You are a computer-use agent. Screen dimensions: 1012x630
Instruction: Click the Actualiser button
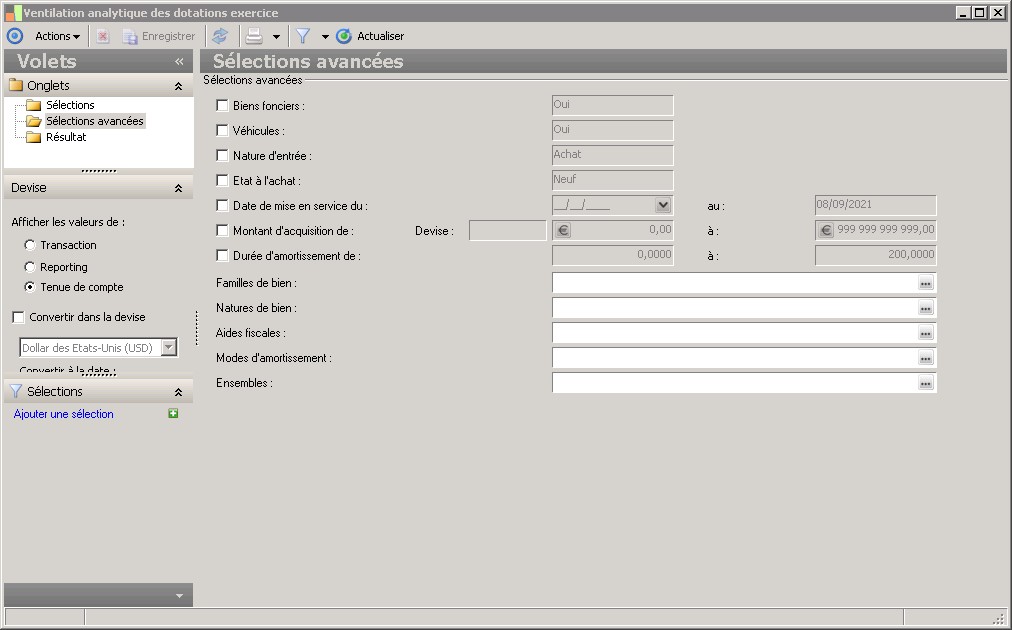371,36
